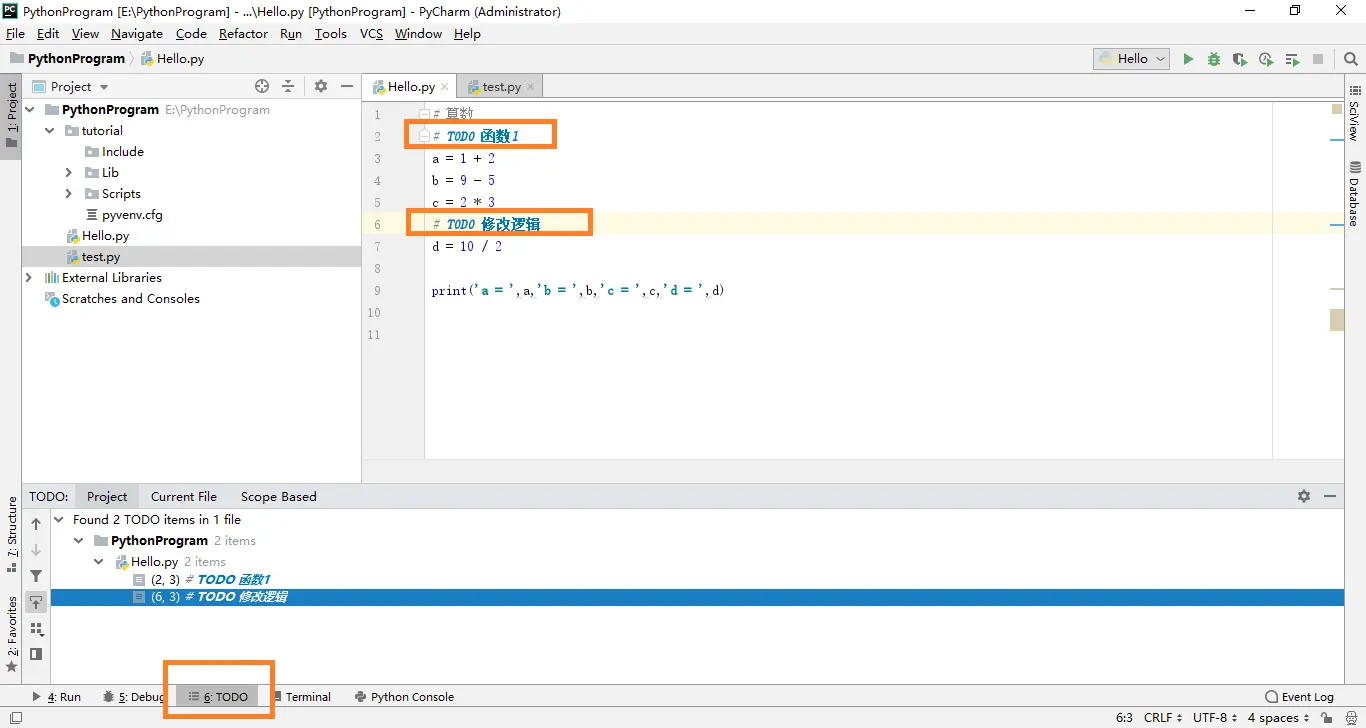Screen dimensions: 1366x728
Task: Collapse the Hello.py node in TODO results
Action: pos(98,562)
